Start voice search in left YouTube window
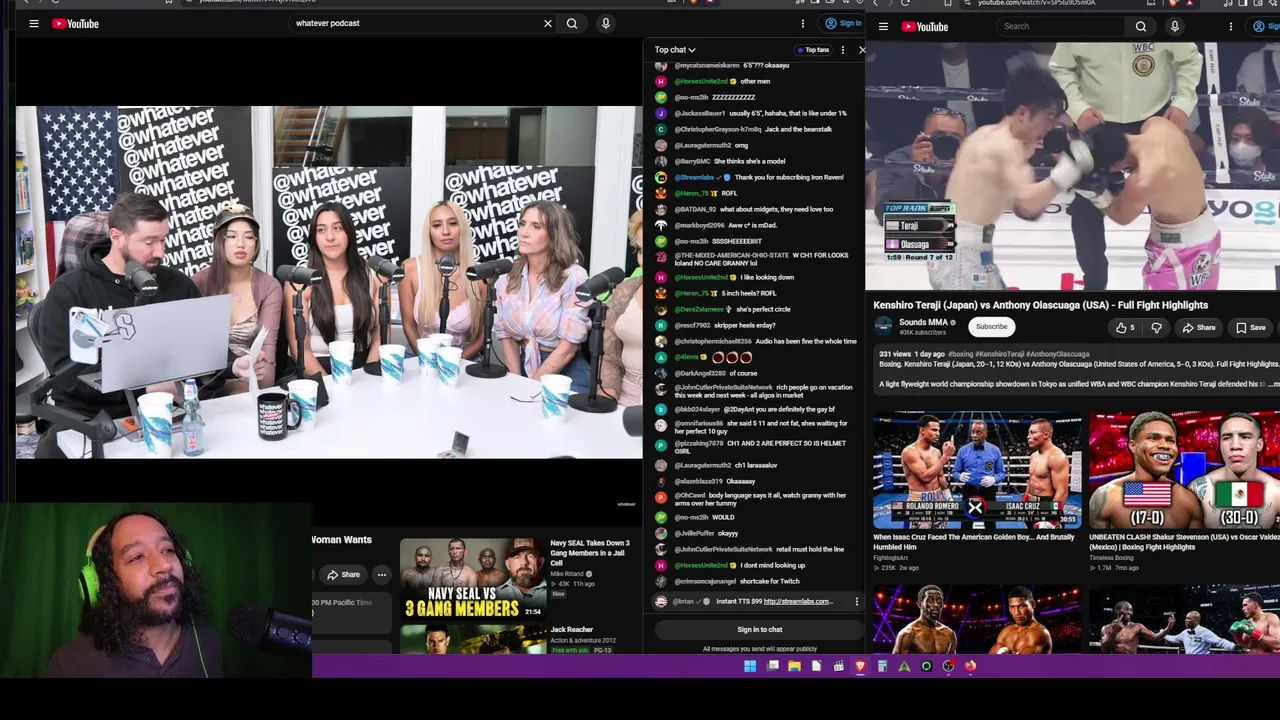 (x=605, y=23)
